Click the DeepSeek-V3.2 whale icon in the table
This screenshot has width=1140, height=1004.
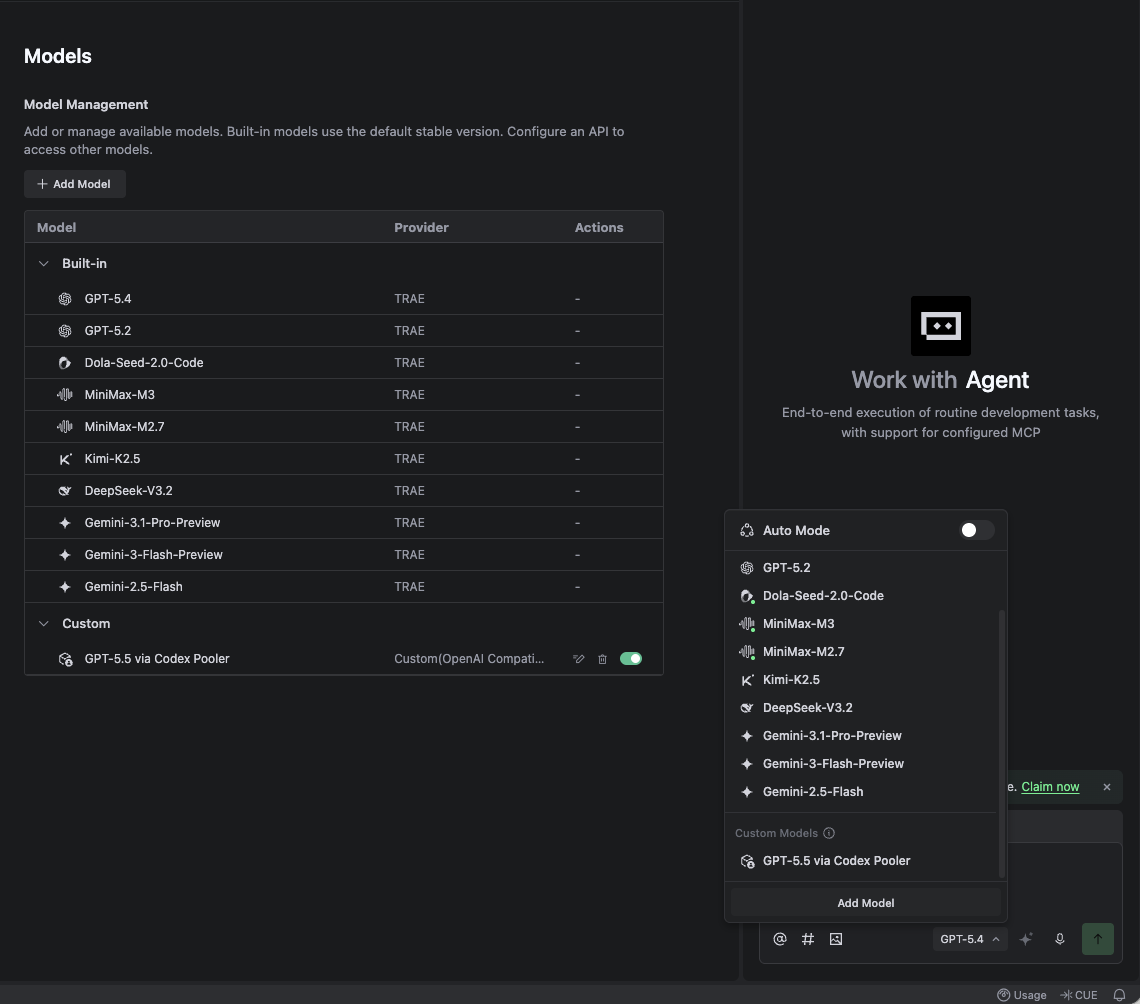point(65,491)
